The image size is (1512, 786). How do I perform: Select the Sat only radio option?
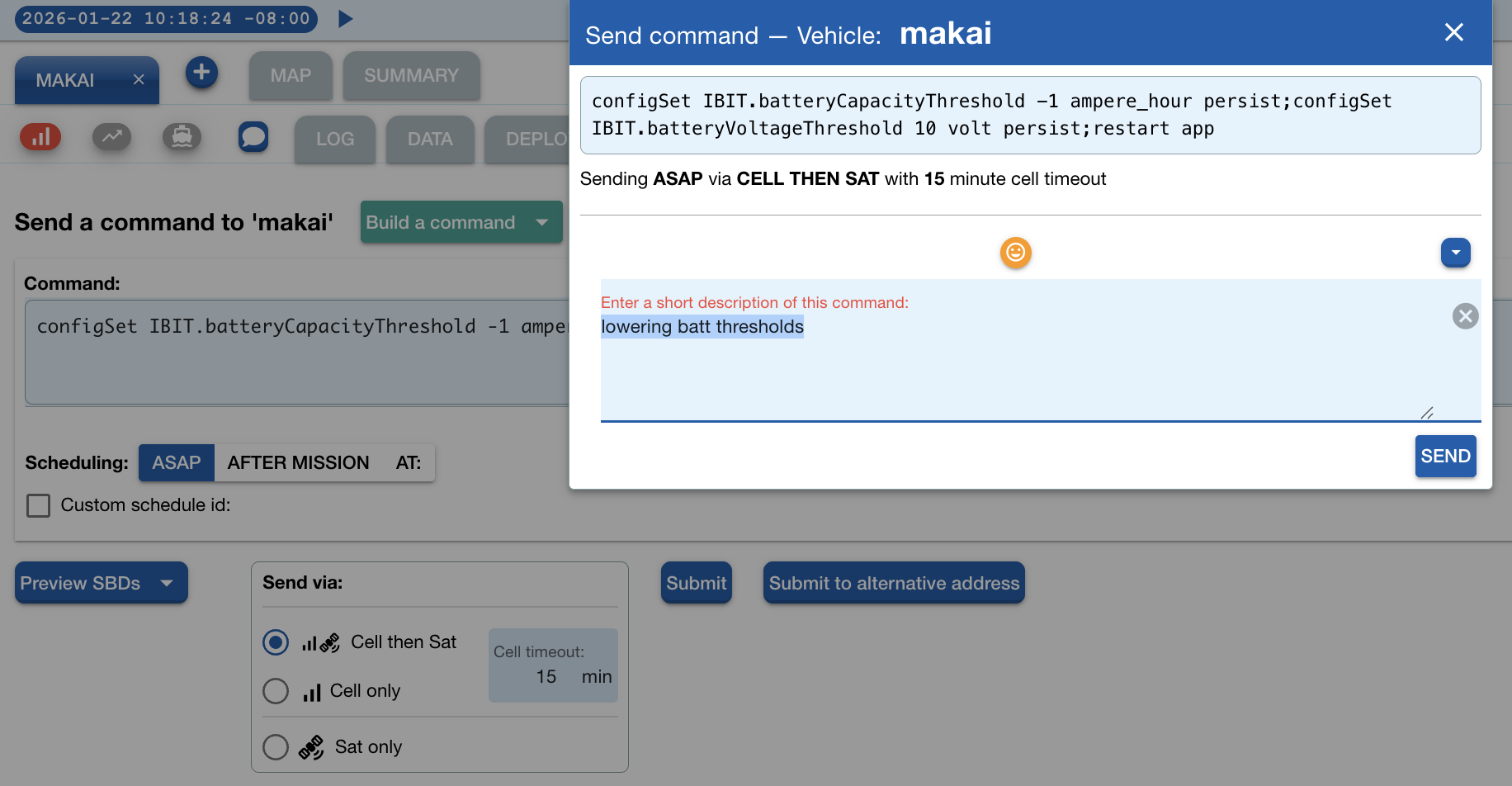click(x=276, y=747)
